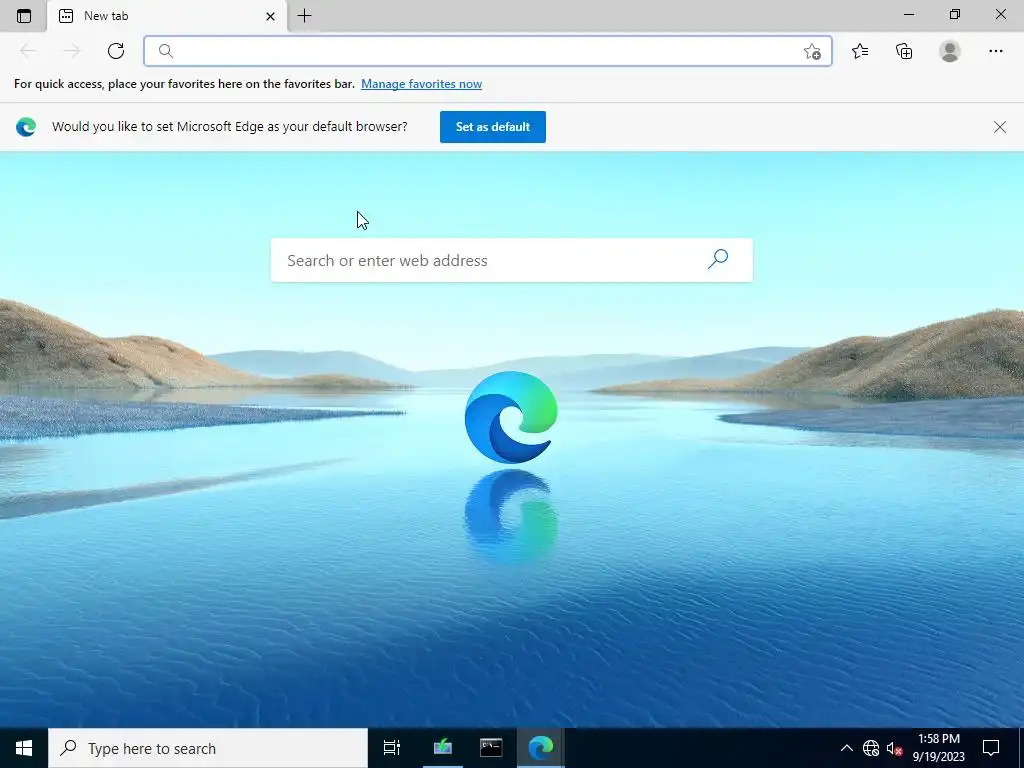Viewport: 1024px width, 768px height.
Task: Open the network globe tray icon
Action: click(871, 748)
